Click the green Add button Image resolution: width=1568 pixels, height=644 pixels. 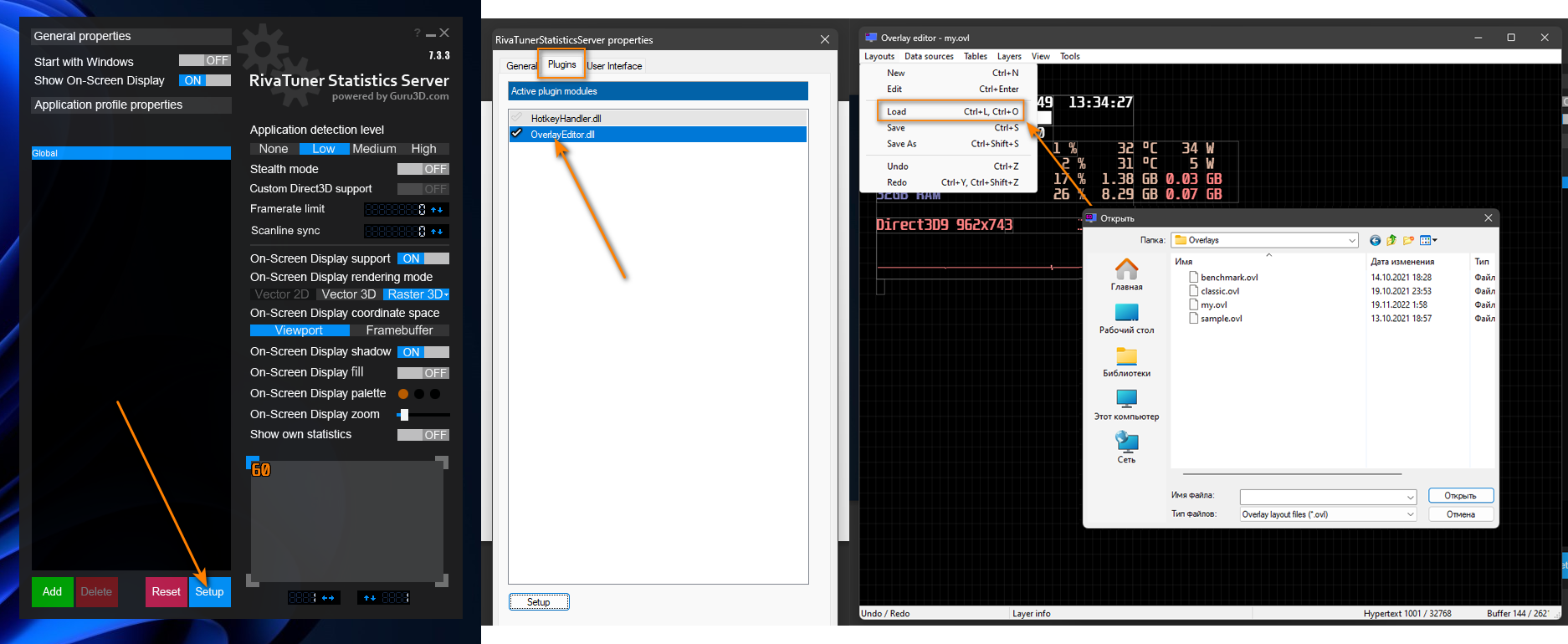(x=52, y=591)
